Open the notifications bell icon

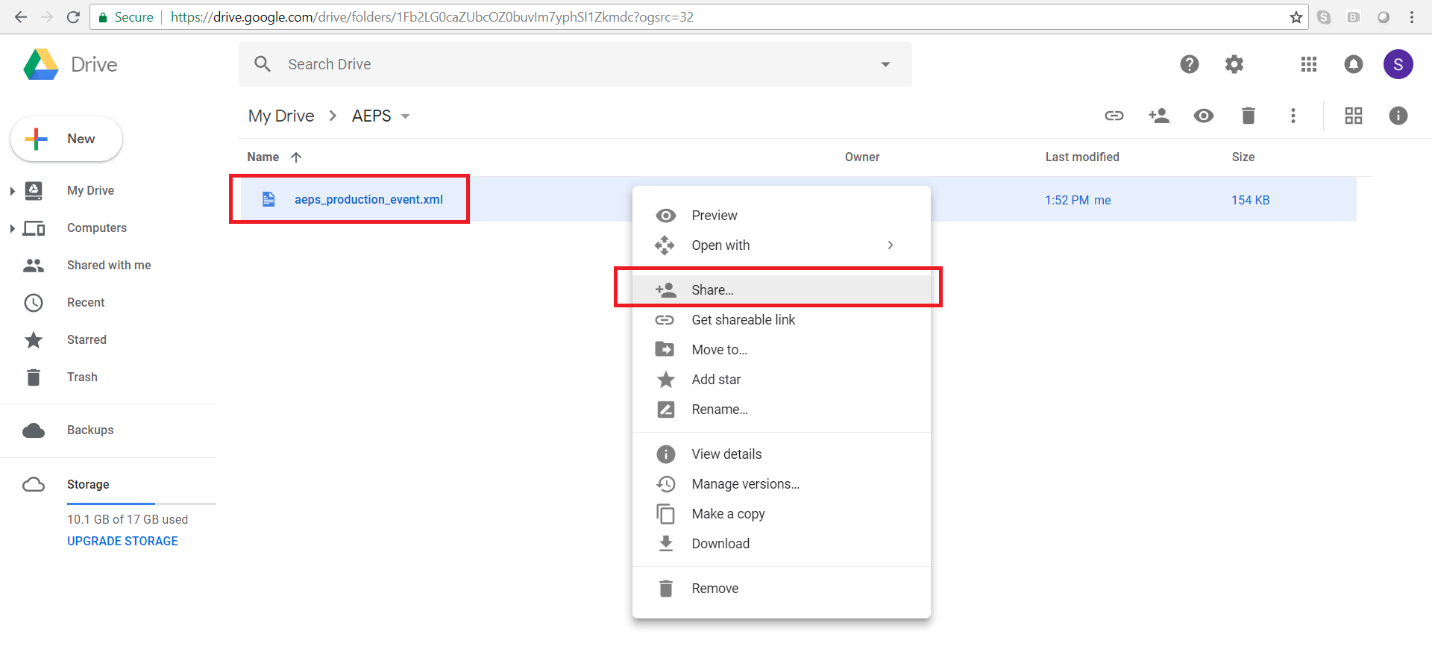click(1353, 64)
